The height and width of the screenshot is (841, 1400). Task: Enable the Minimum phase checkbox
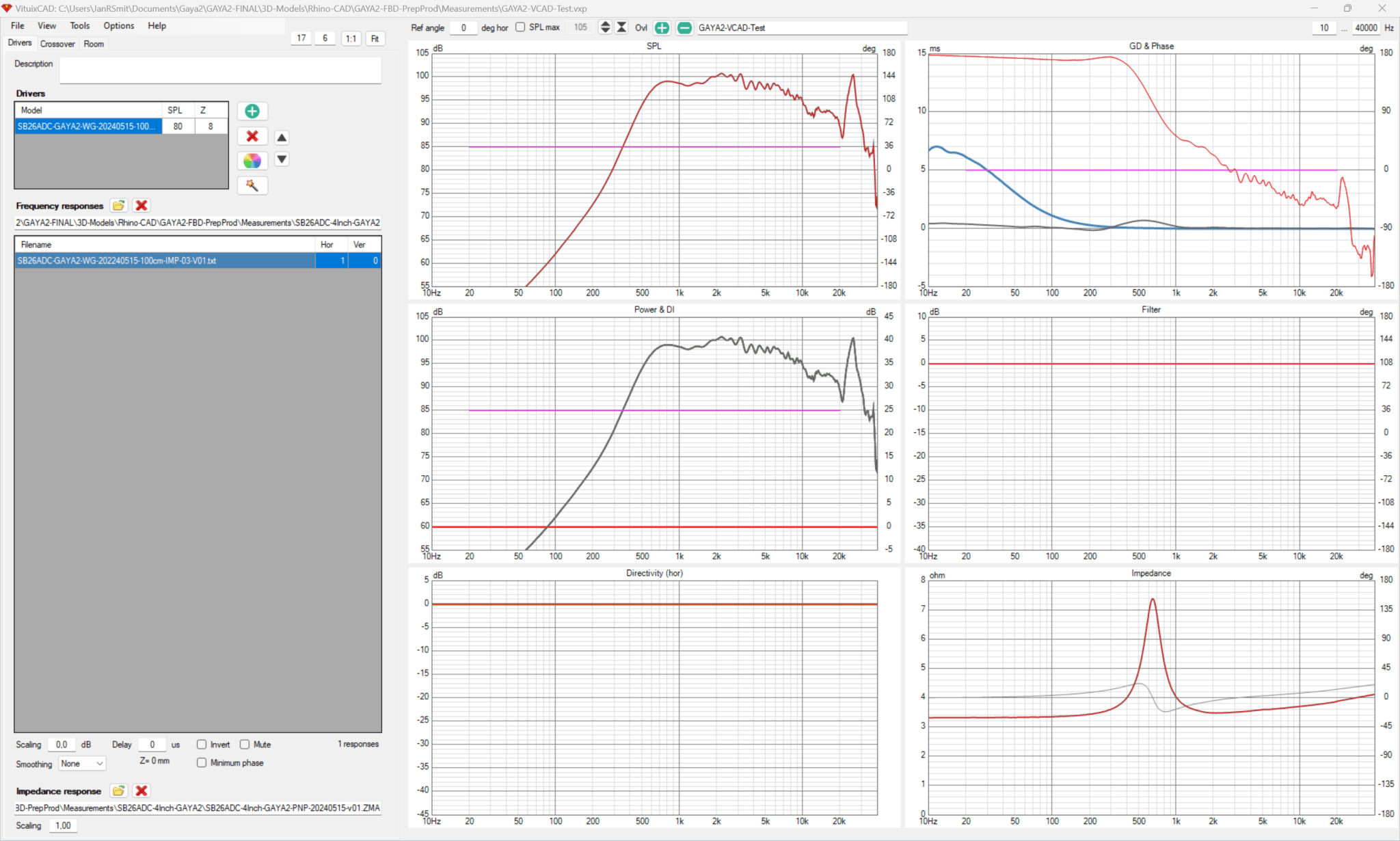pyautogui.click(x=202, y=763)
